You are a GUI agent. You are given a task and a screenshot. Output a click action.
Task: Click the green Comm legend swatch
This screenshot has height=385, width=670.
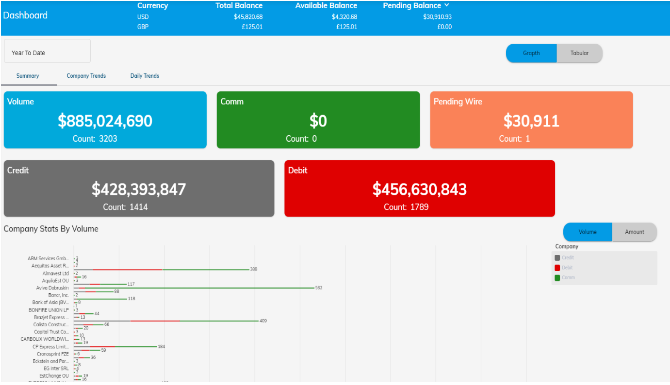557,278
